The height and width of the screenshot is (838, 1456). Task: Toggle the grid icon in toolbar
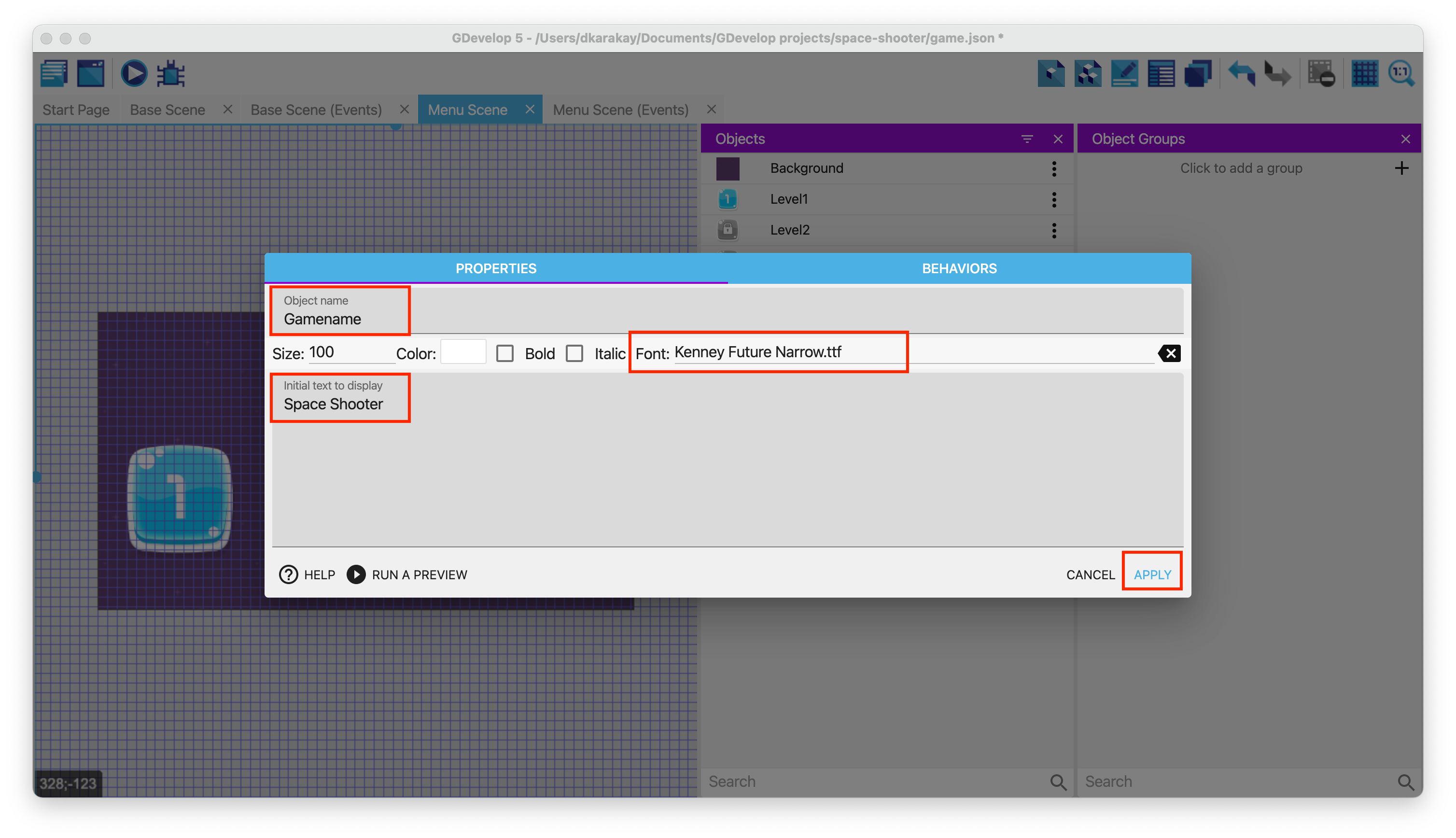(1364, 74)
